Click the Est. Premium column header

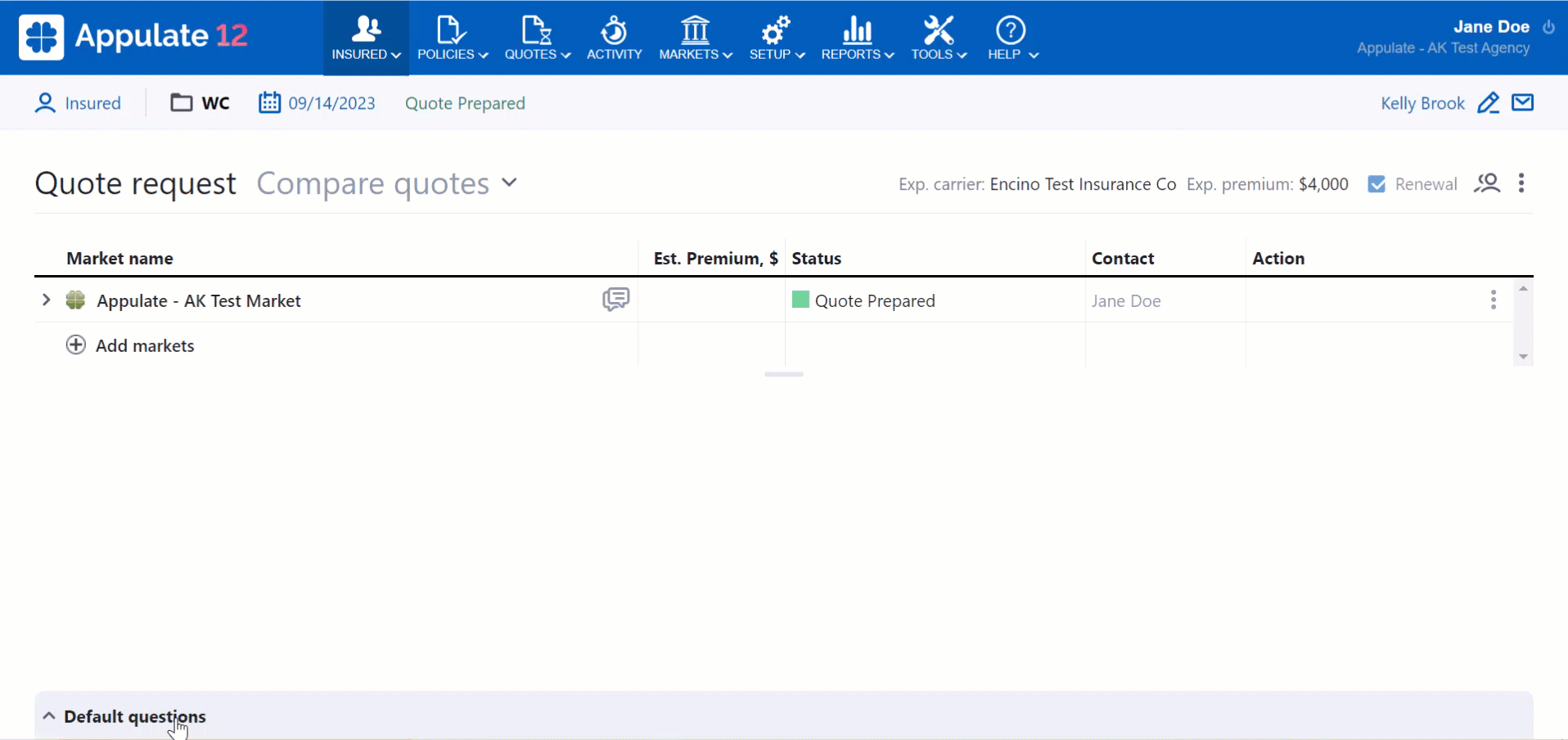click(x=715, y=259)
